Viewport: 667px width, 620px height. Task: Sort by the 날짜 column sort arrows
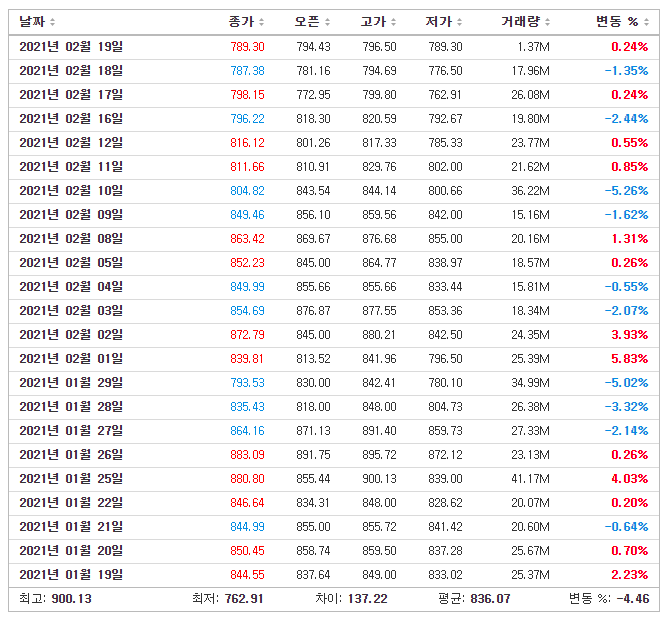tap(52, 22)
